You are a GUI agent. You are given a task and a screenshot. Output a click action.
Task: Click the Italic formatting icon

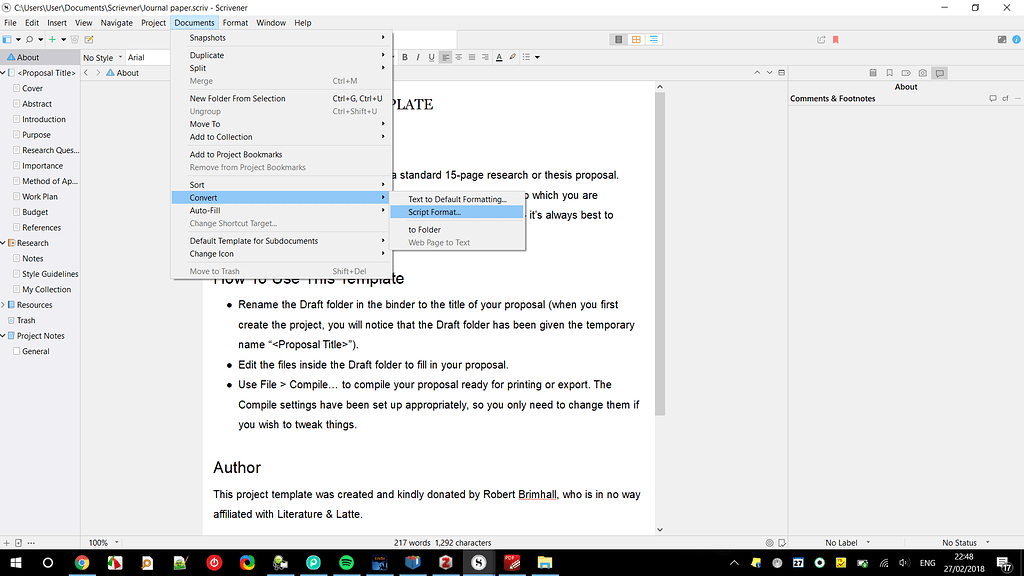click(x=418, y=57)
